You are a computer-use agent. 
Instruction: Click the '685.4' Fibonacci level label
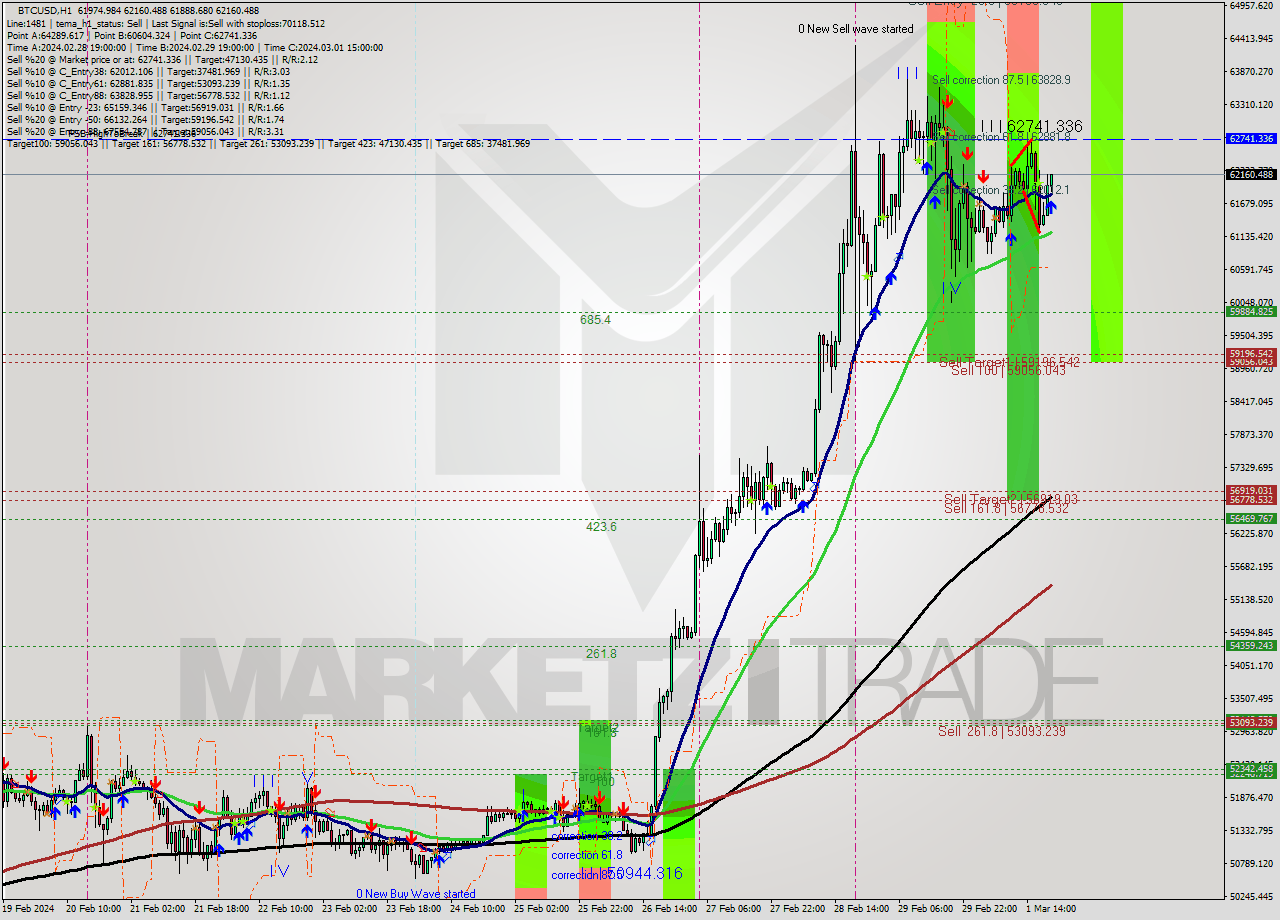[x=595, y=319]
